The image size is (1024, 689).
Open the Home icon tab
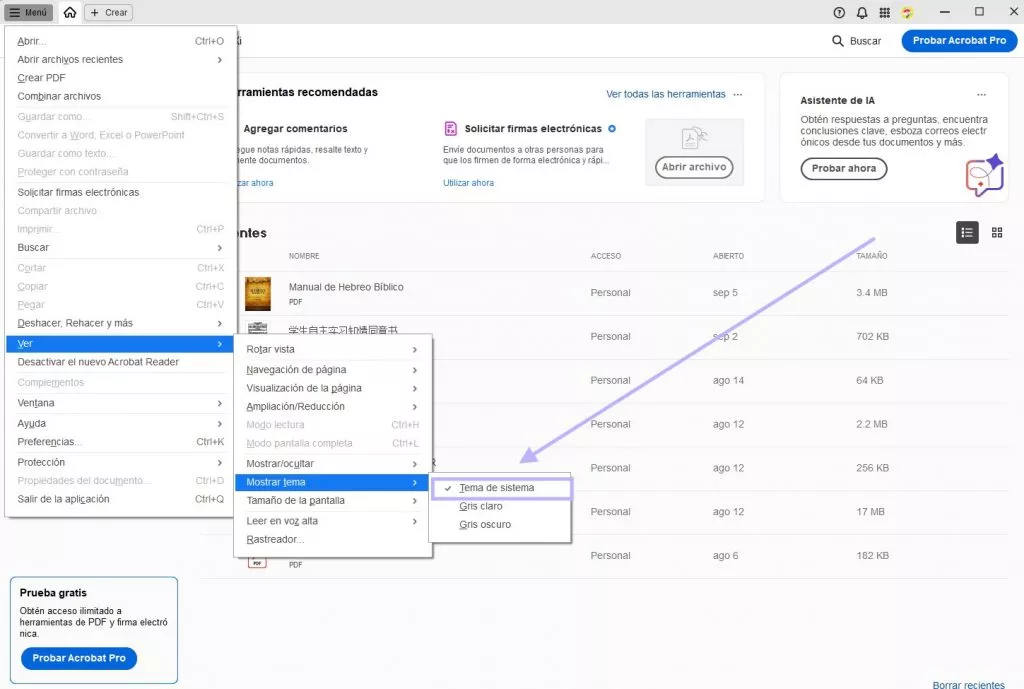70,12
